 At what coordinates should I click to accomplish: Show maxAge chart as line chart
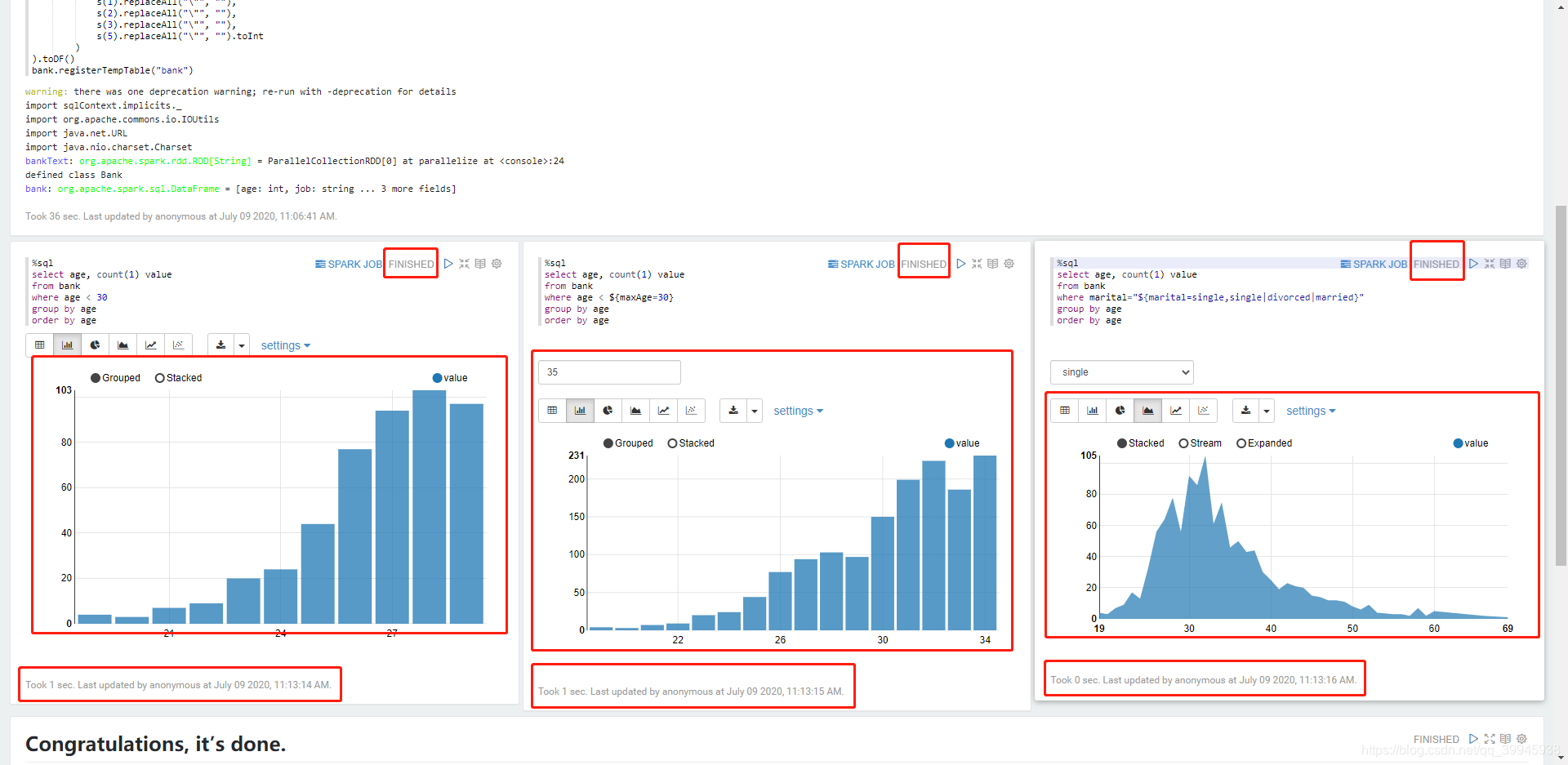pos(663,411)
